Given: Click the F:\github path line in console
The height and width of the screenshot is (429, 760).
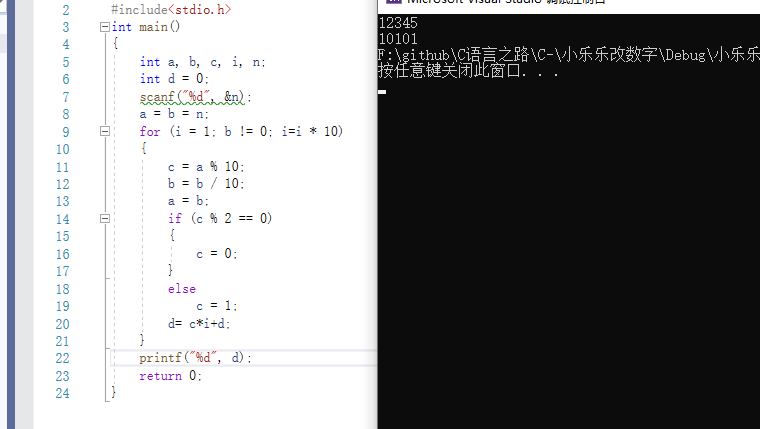Looking at the screenshot, I should click(x=569, y=55).
